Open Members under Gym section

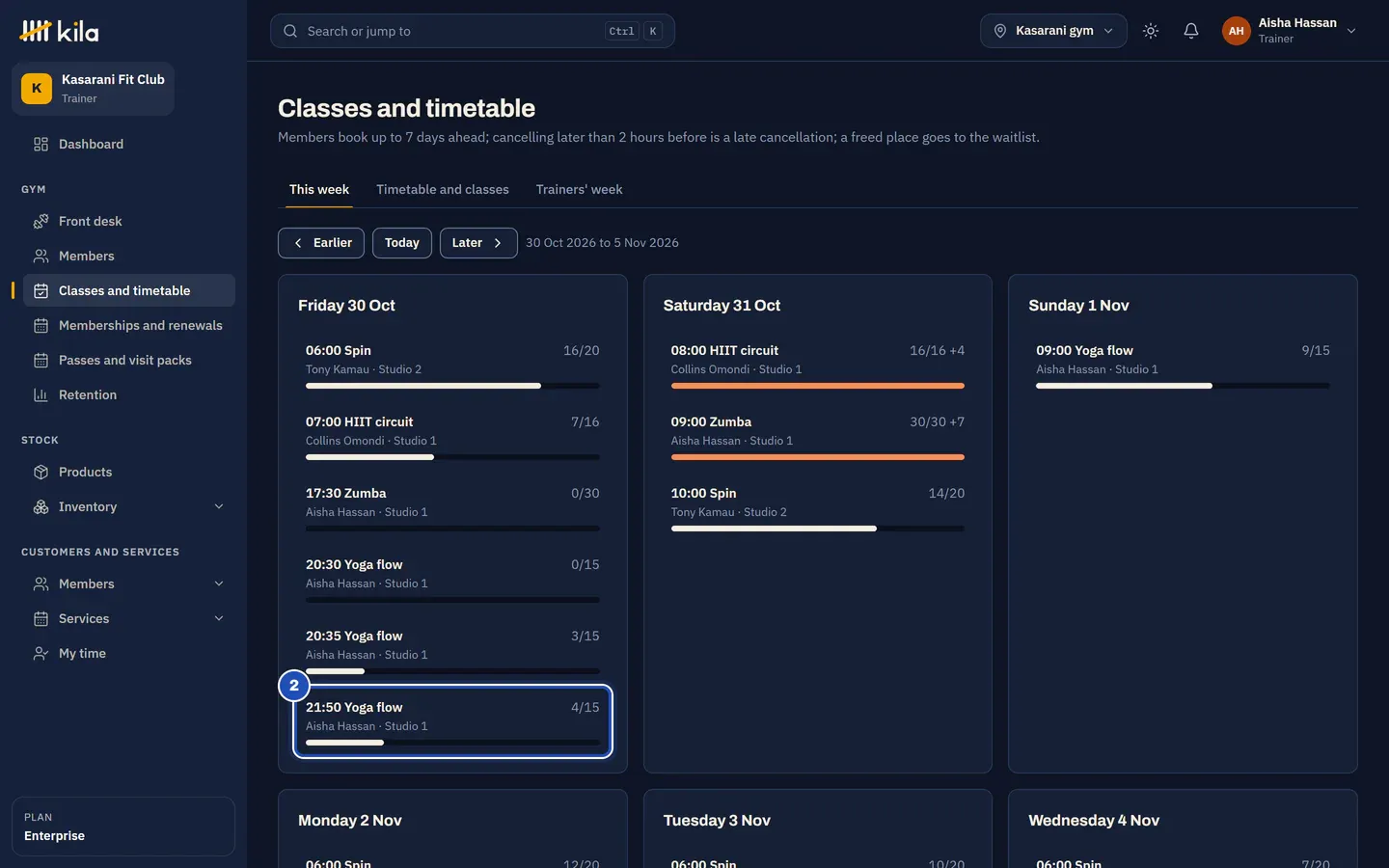pyautogui.click(x=129, y=256)
